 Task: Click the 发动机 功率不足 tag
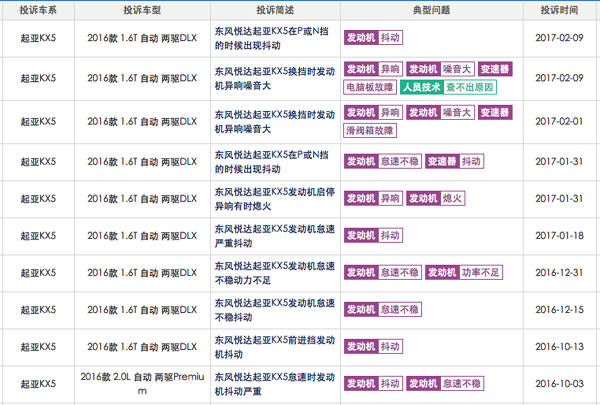point(464,273)
